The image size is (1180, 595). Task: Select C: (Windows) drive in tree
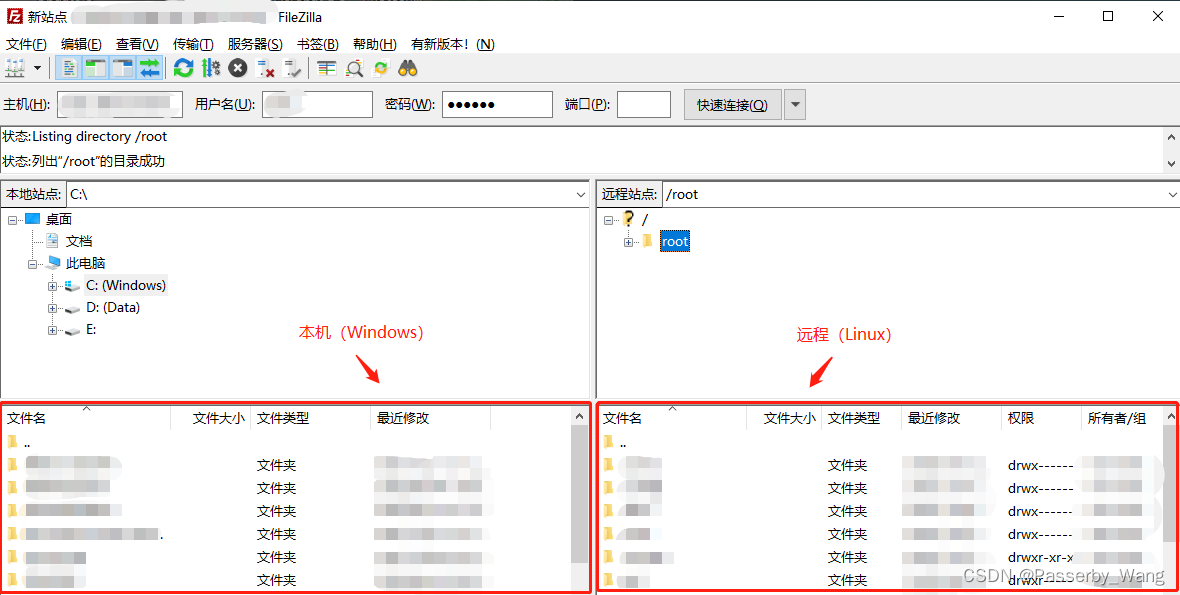click(x=126, y=285)
